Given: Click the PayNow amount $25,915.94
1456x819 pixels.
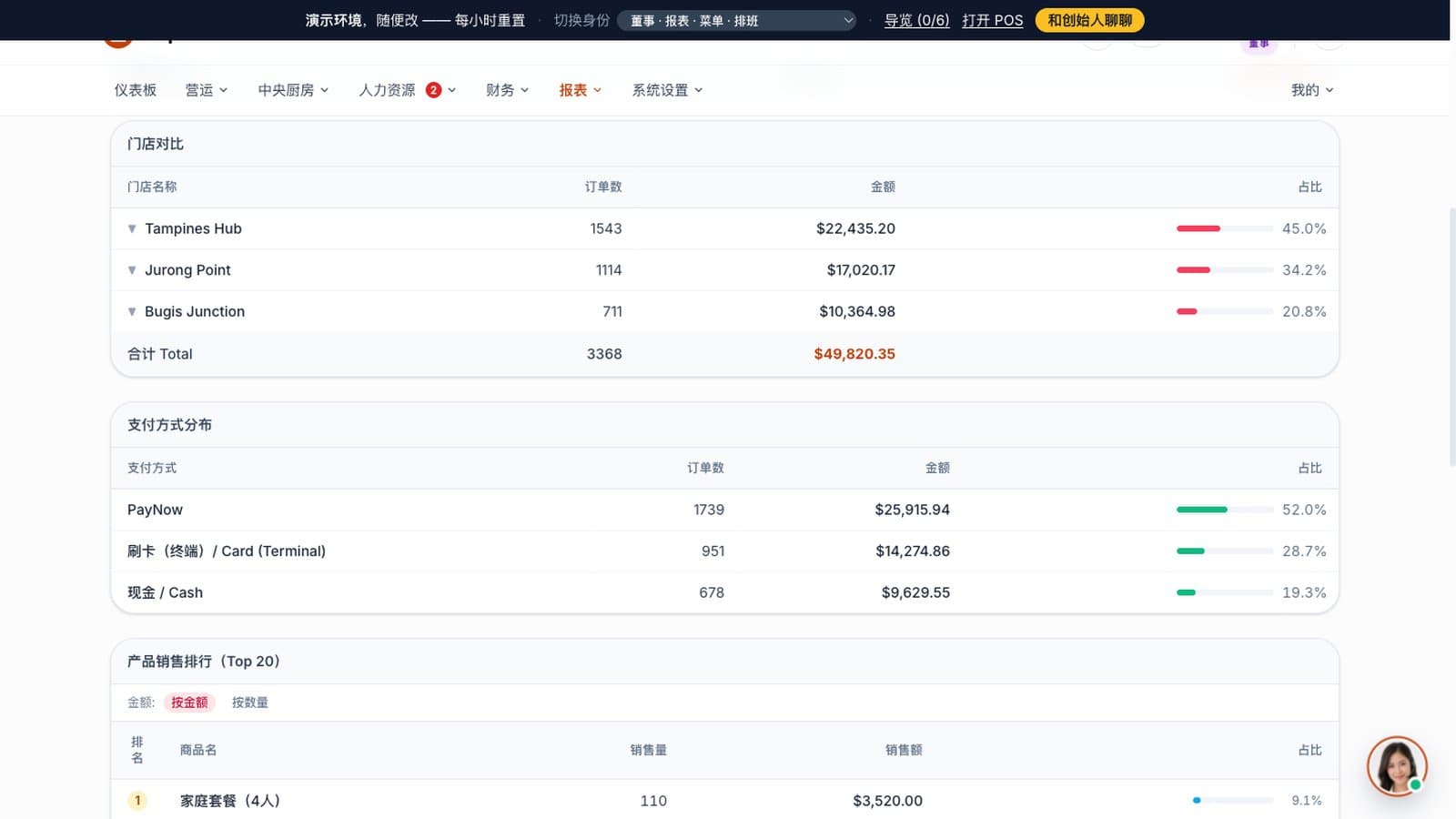Looking at the screenshot, I should pyautogui.click(x=912, y=510).
